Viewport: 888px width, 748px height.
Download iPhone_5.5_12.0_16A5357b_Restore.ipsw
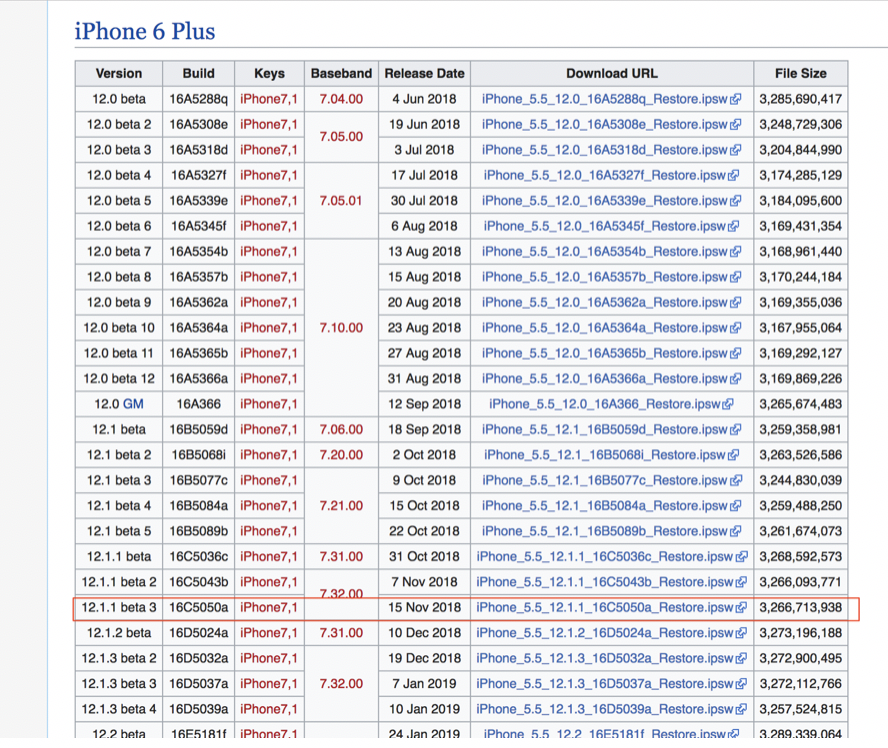tap(611, 277)
